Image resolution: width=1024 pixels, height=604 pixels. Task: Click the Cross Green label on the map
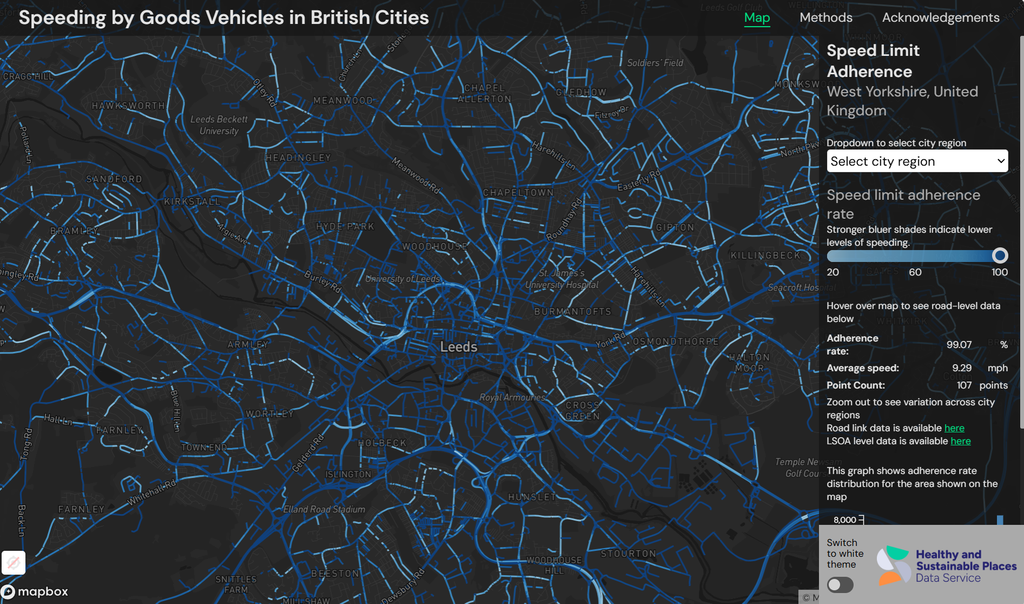pos(582,411)
